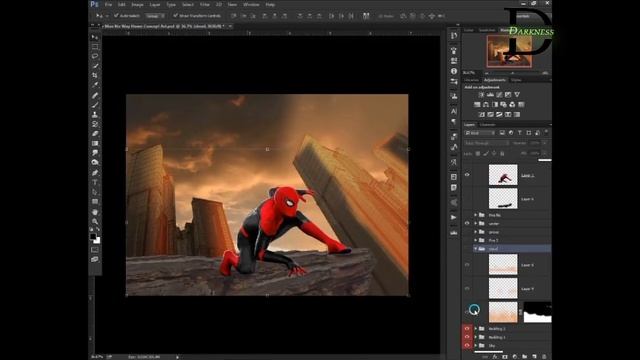Open the Window menu
Viewport: 640px width, 360px height.
click(251, 4)
